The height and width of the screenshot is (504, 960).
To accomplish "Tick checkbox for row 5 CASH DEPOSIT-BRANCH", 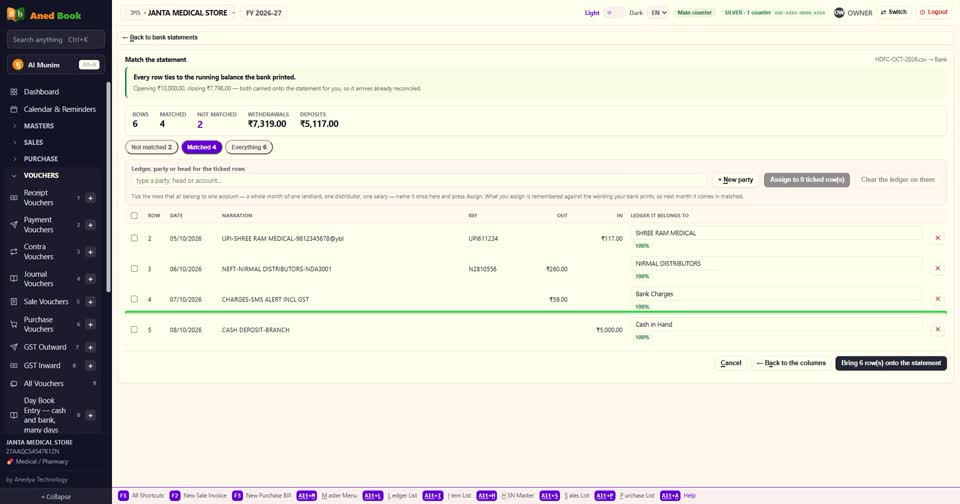I will (134, 329).
